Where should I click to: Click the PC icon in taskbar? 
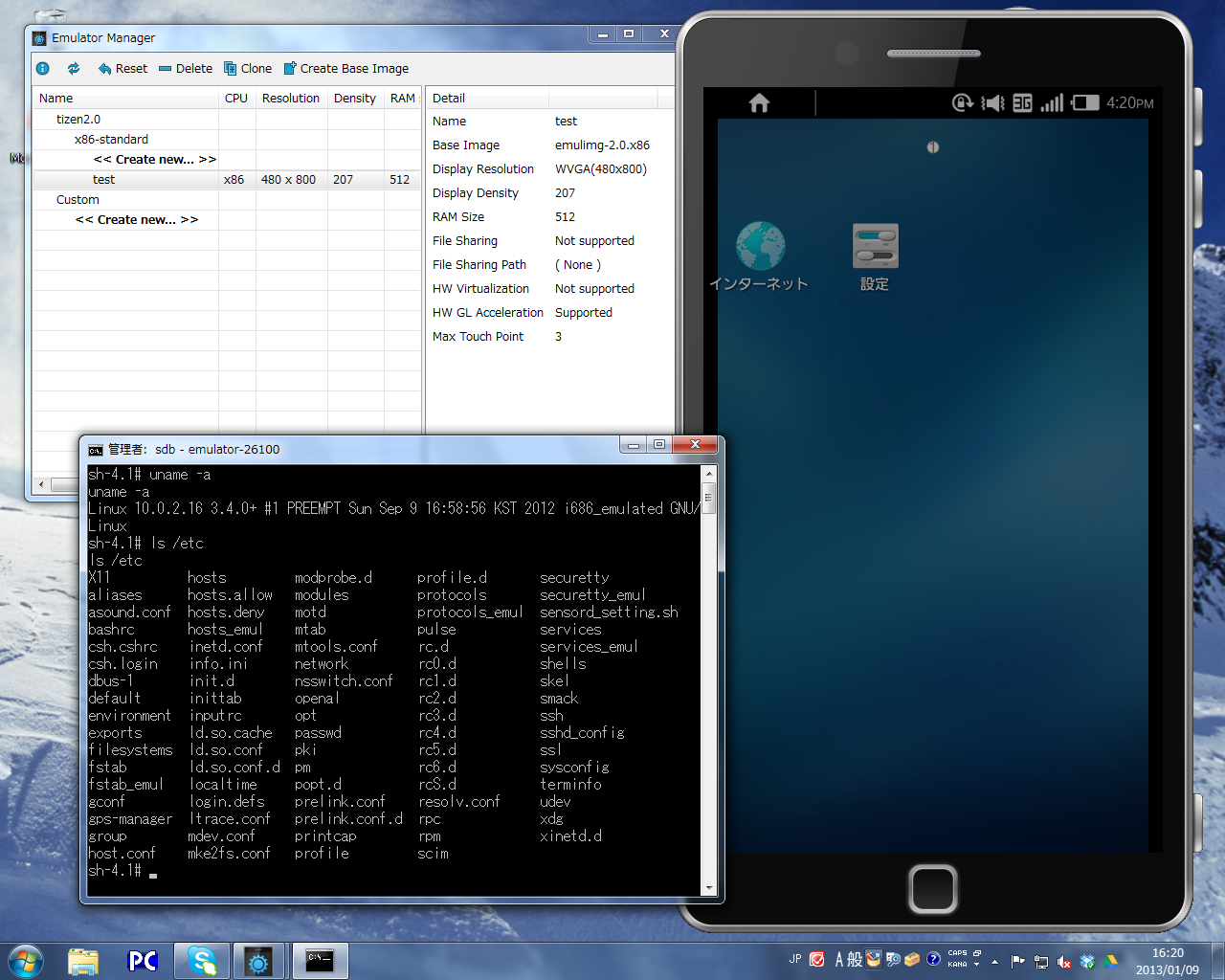143,961
